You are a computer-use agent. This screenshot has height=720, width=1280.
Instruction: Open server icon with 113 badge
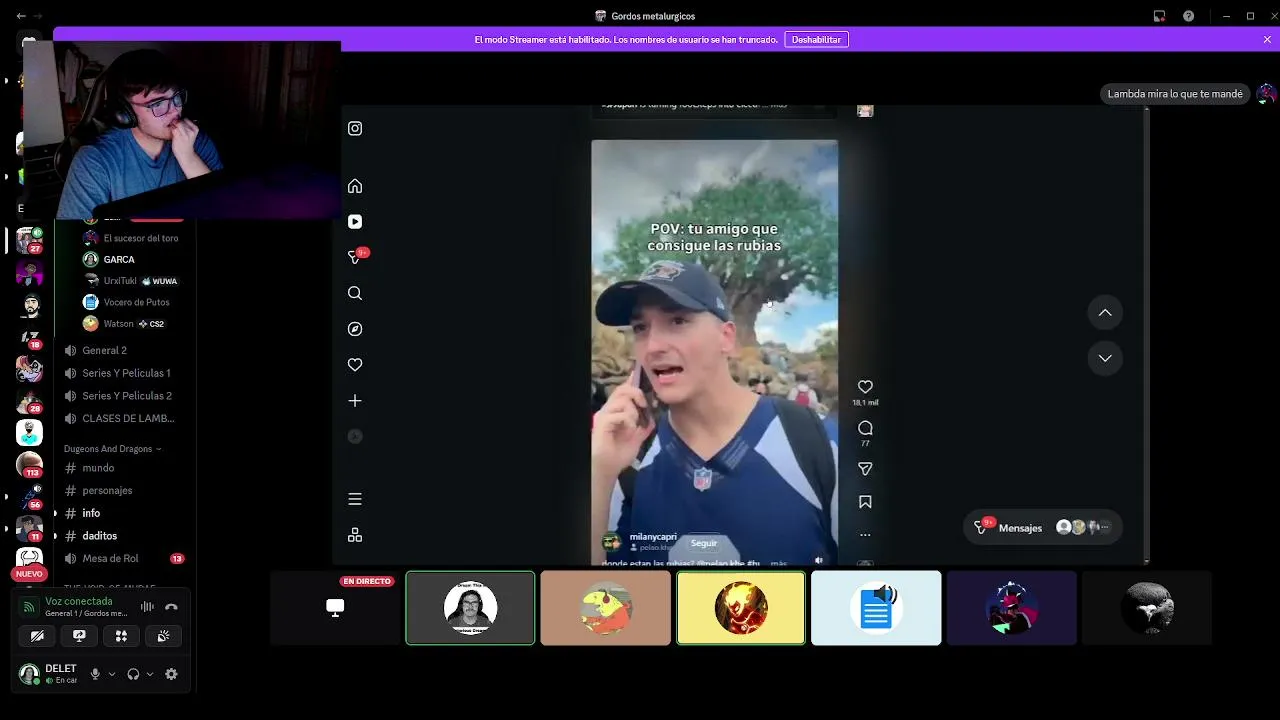click(30, 465)
